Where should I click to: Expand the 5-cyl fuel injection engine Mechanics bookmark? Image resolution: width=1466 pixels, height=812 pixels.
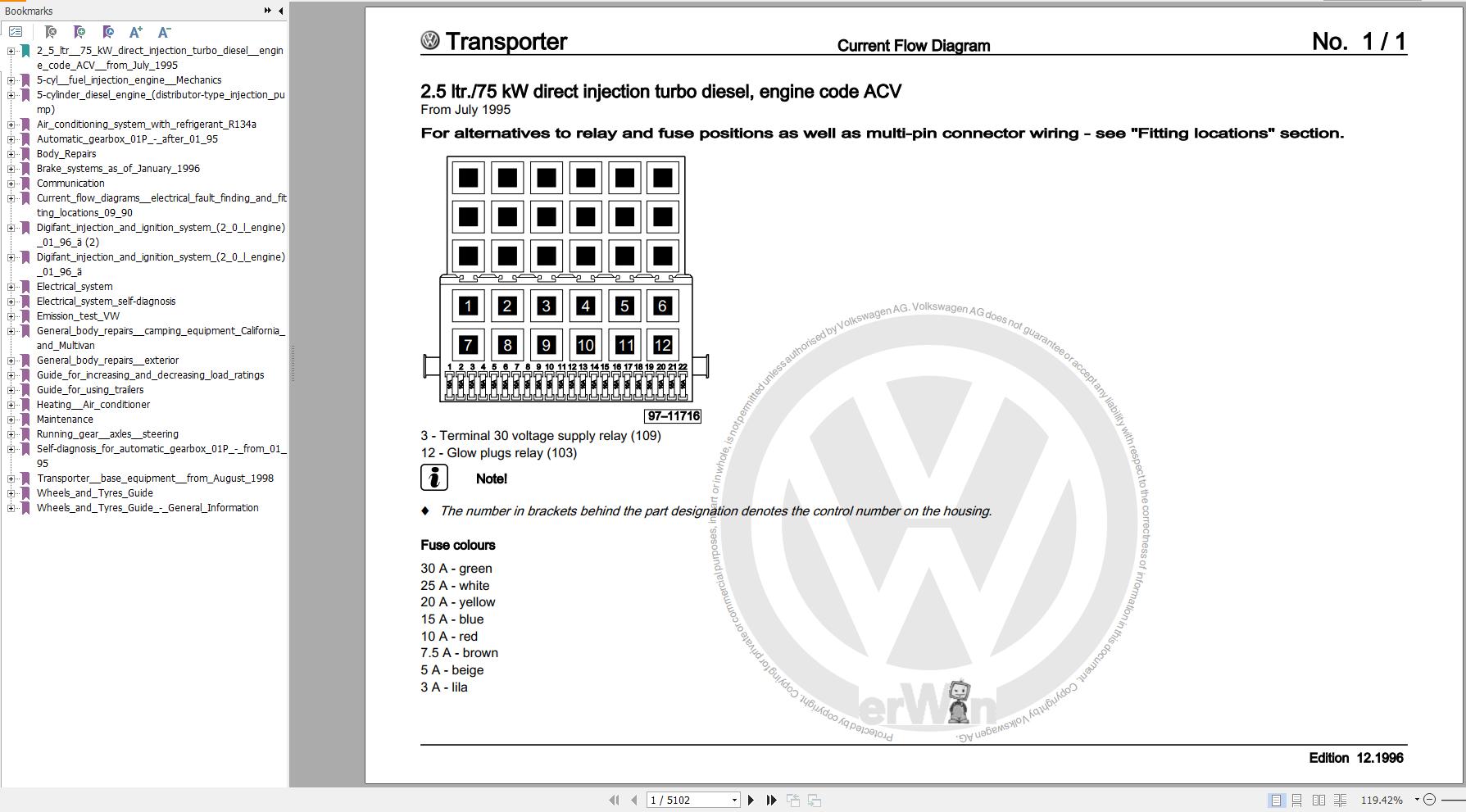tap(11, 80)
